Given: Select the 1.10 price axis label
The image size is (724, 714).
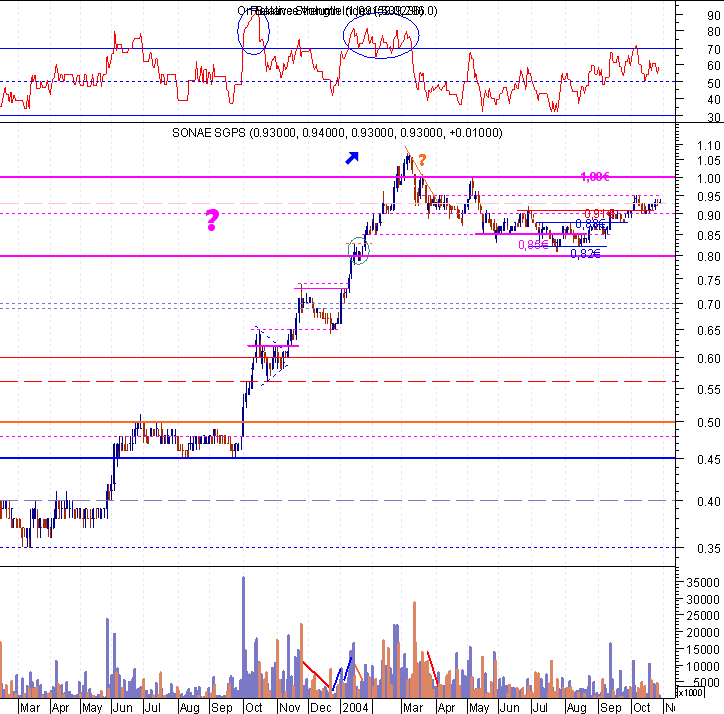Looking at the screenshot, I should click(708, 145).
